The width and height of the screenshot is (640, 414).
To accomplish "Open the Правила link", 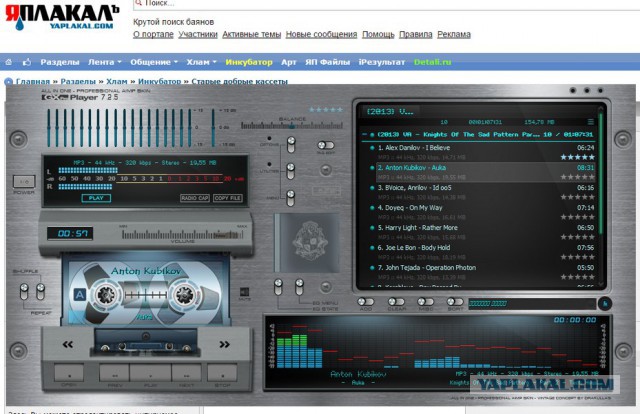I will pos(416,34).
